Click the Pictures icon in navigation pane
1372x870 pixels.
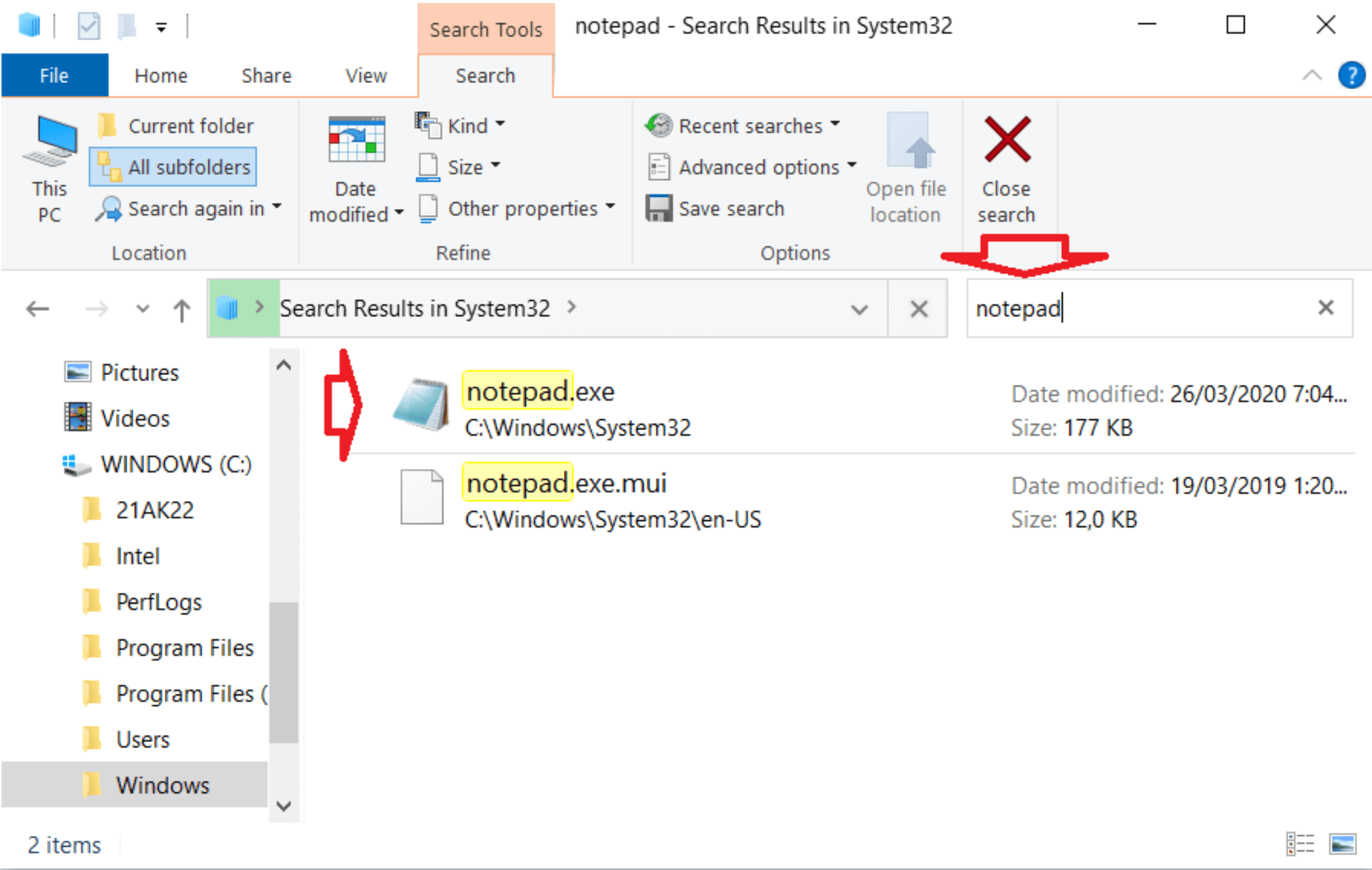pos(78,371)
